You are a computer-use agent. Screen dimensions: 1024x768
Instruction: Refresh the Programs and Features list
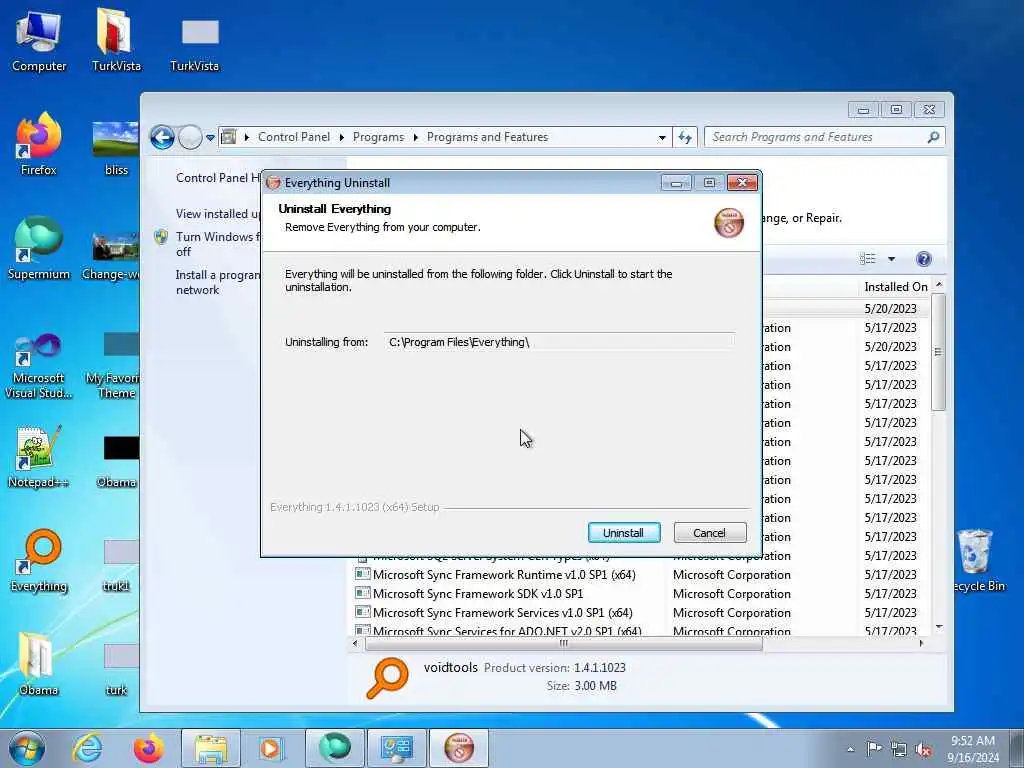[684, 137]
